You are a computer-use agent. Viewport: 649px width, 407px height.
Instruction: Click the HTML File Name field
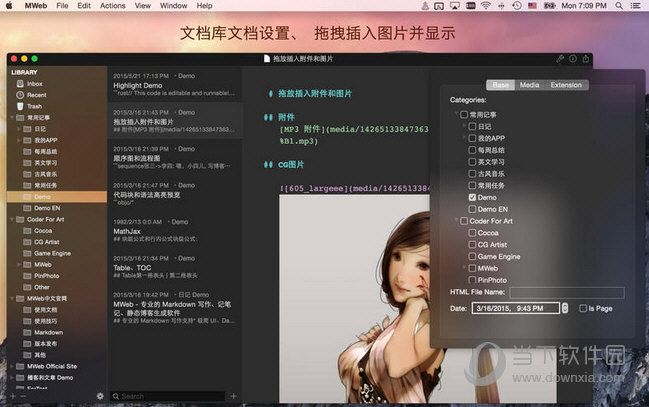click(567, 292)
